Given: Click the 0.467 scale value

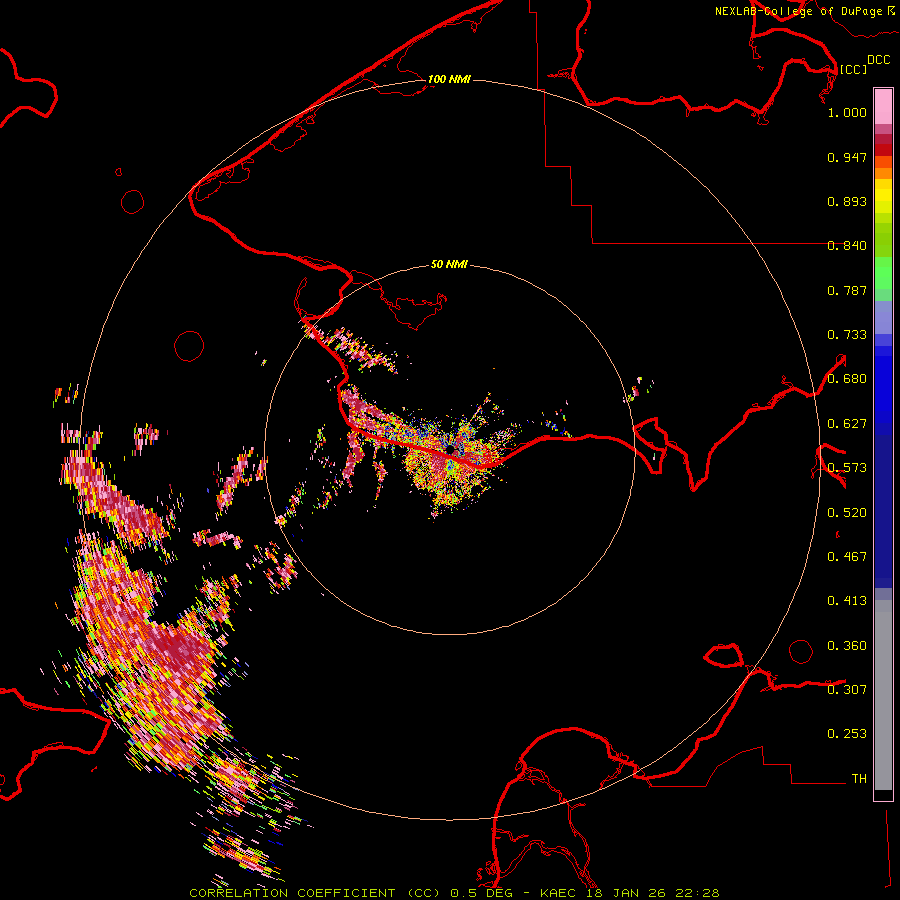Looking at the screenshot, I should click(x=847, y=557).
